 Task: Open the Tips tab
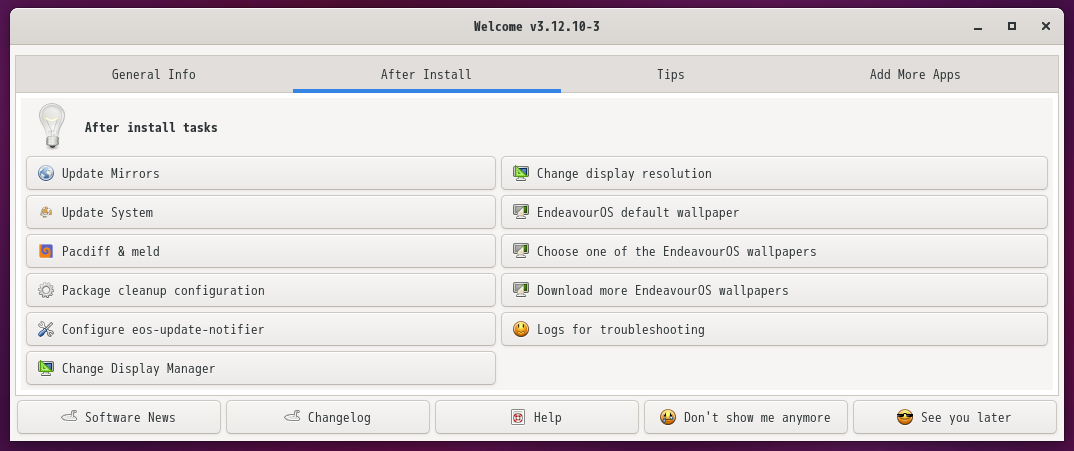671,75
